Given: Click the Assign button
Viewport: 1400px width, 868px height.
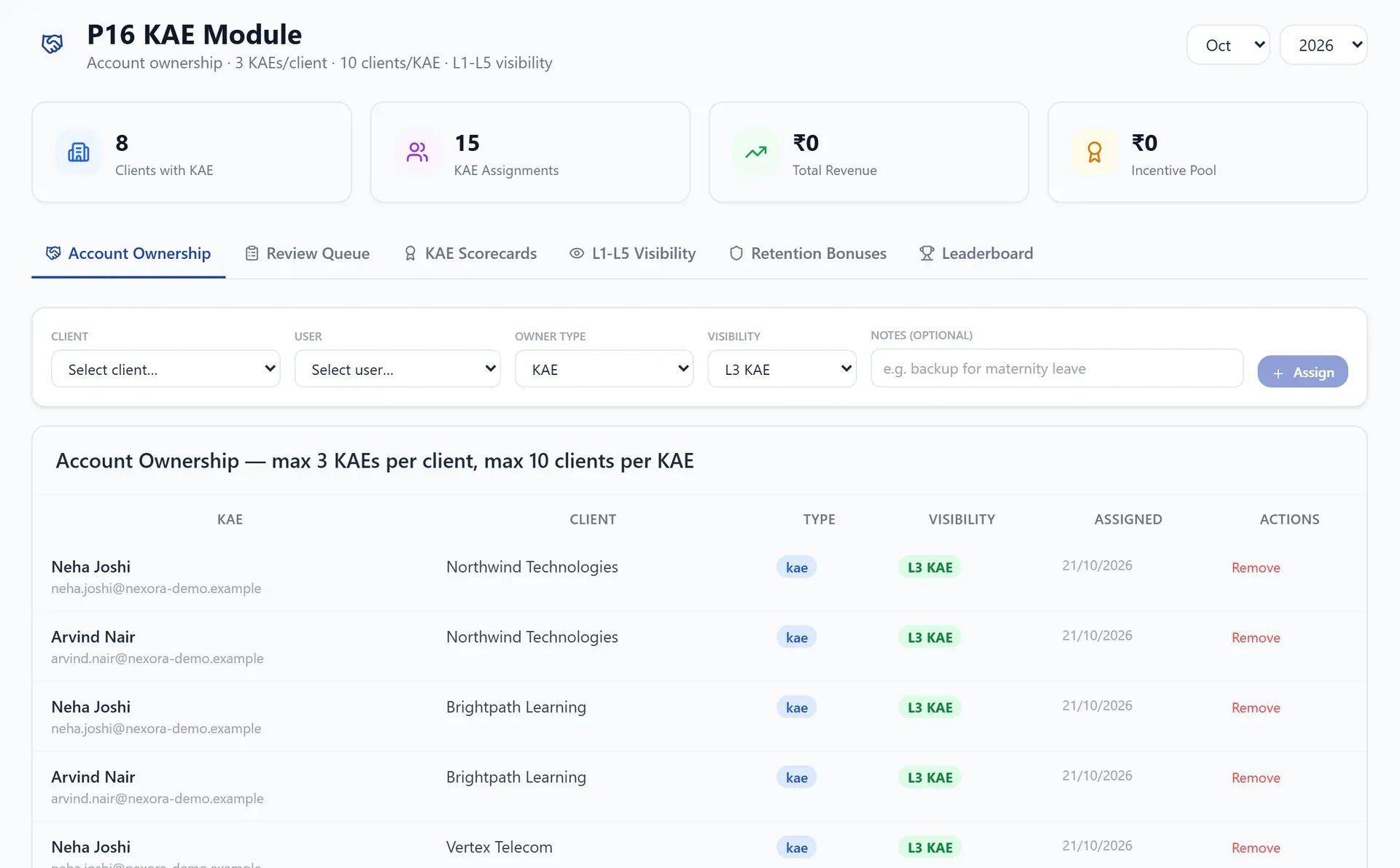Looking at the screenshot, I should (x=1302, y=372).
